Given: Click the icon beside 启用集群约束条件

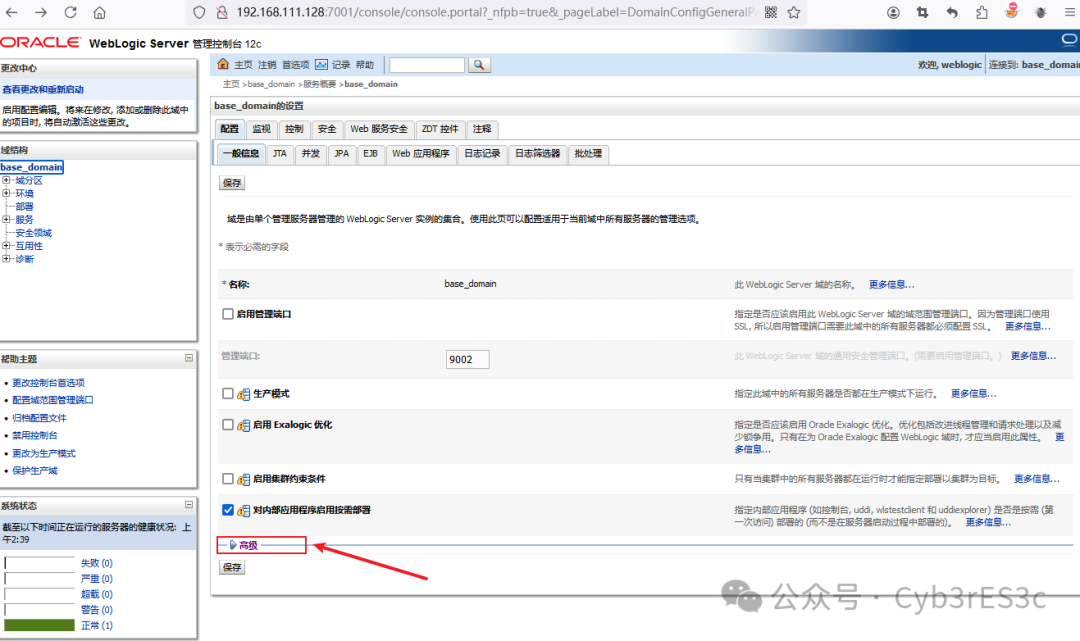Looking at the screenshot, I should pyautogui.click(x=243, y=479).
